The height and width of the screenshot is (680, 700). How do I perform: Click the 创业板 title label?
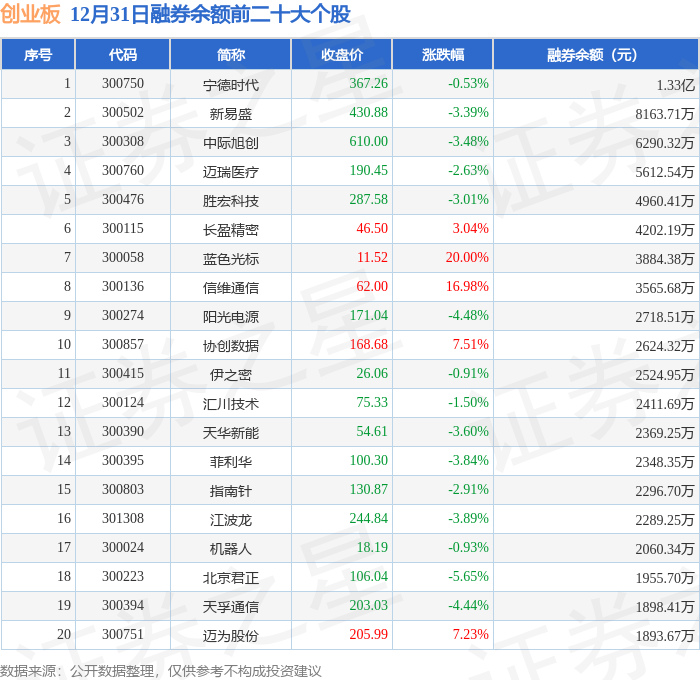[30, 14]
